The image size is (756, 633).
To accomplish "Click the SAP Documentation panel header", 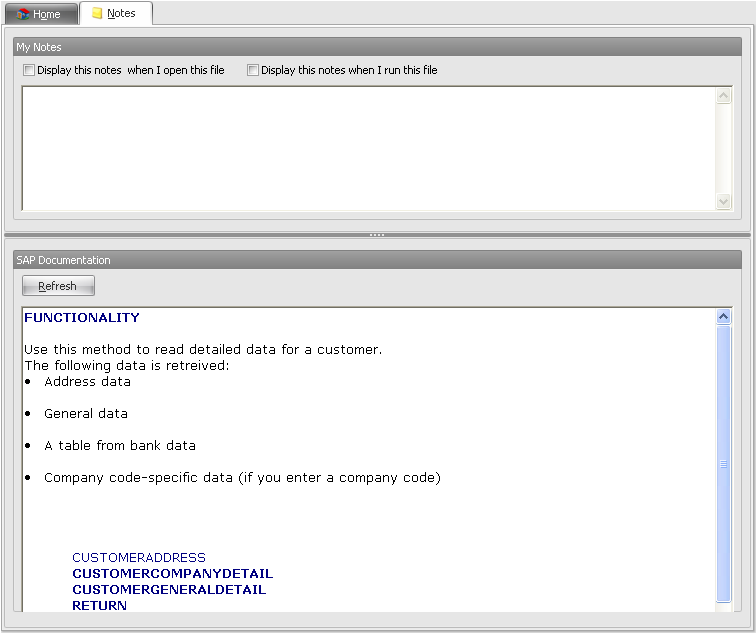I will (x=377, y=260).
